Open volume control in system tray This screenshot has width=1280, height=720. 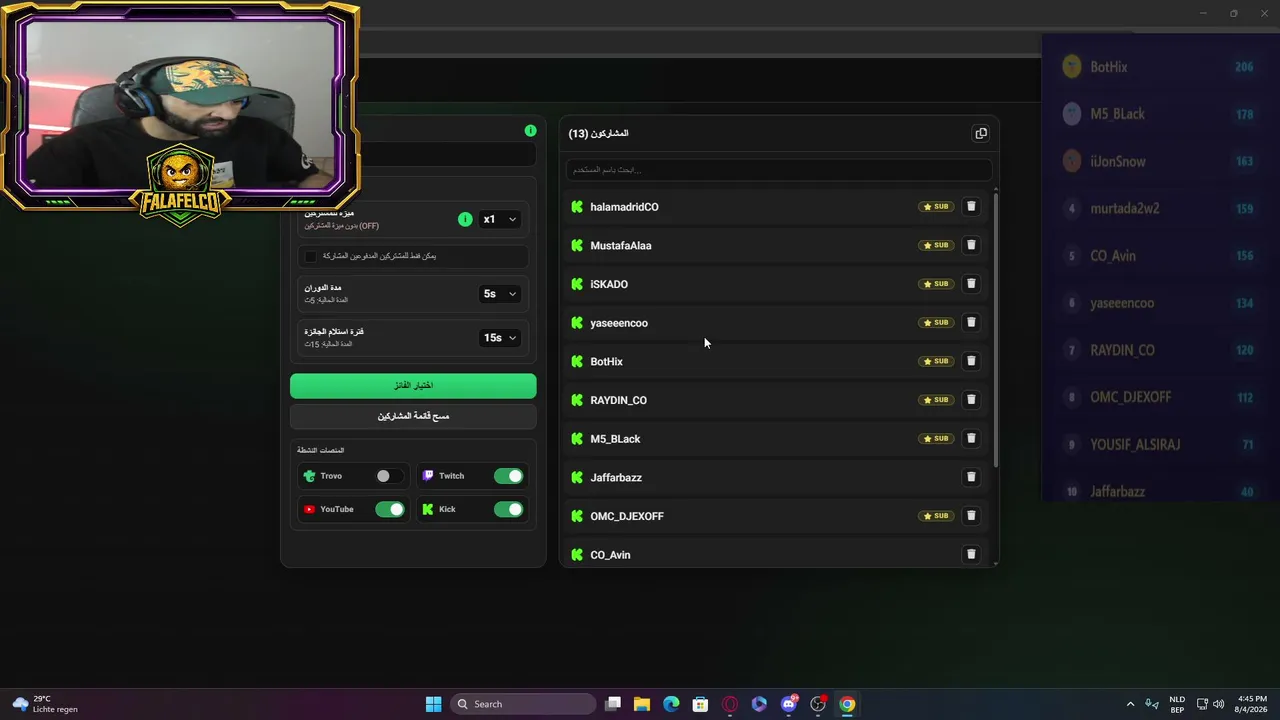pos(1218,704)
